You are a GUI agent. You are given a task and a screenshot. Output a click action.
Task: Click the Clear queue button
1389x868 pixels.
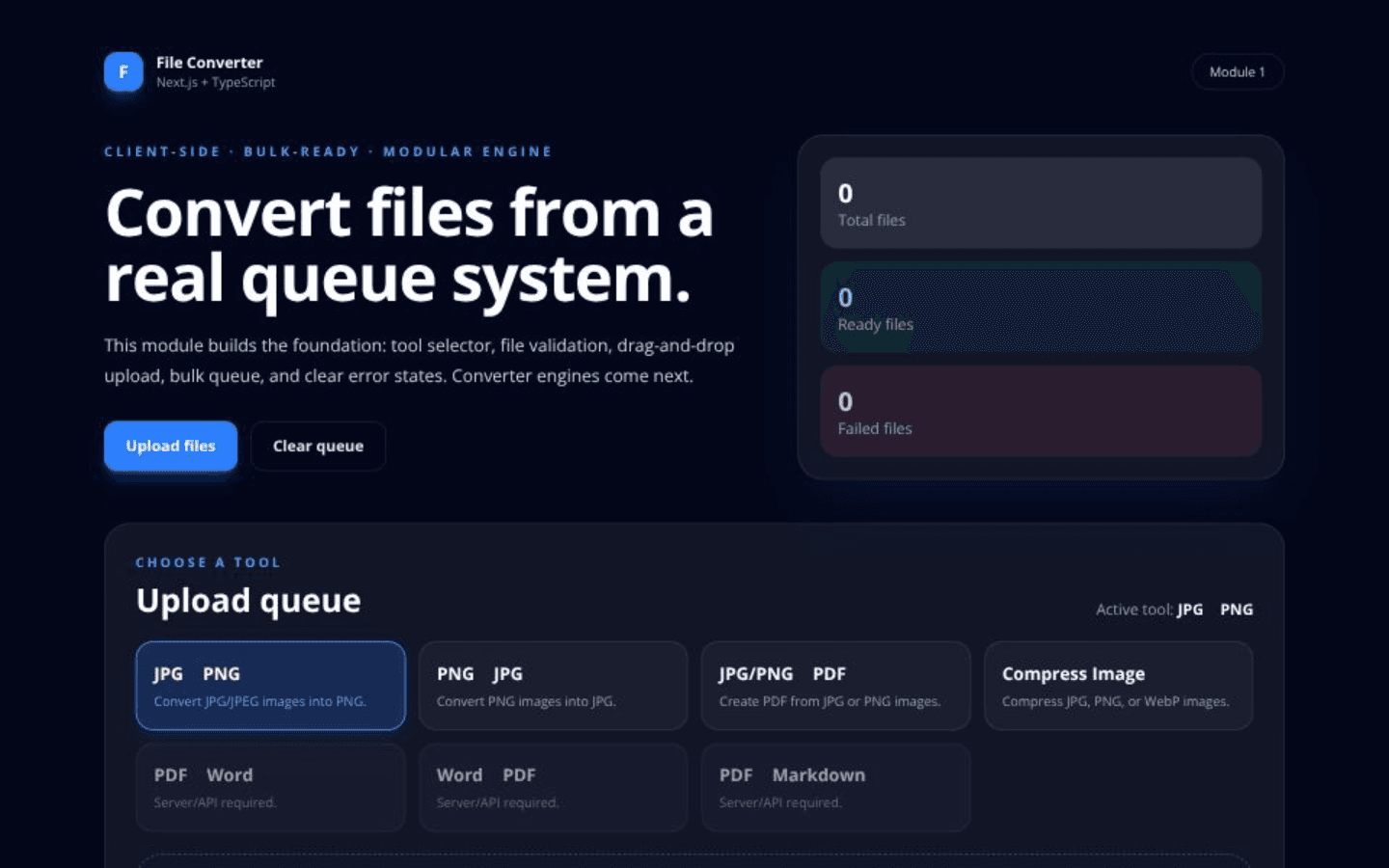pos(318,446)
